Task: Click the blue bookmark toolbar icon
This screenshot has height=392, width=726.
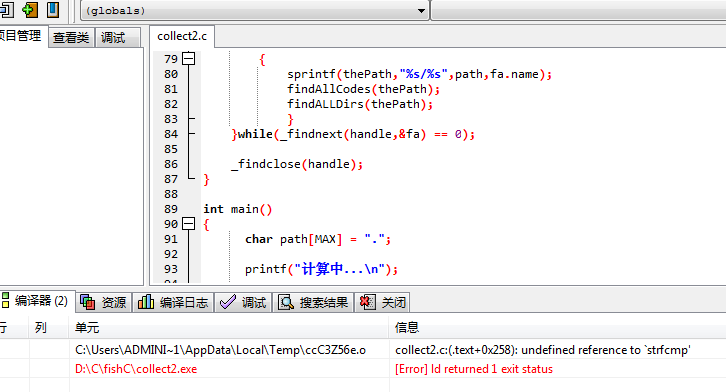Action: 53,9
